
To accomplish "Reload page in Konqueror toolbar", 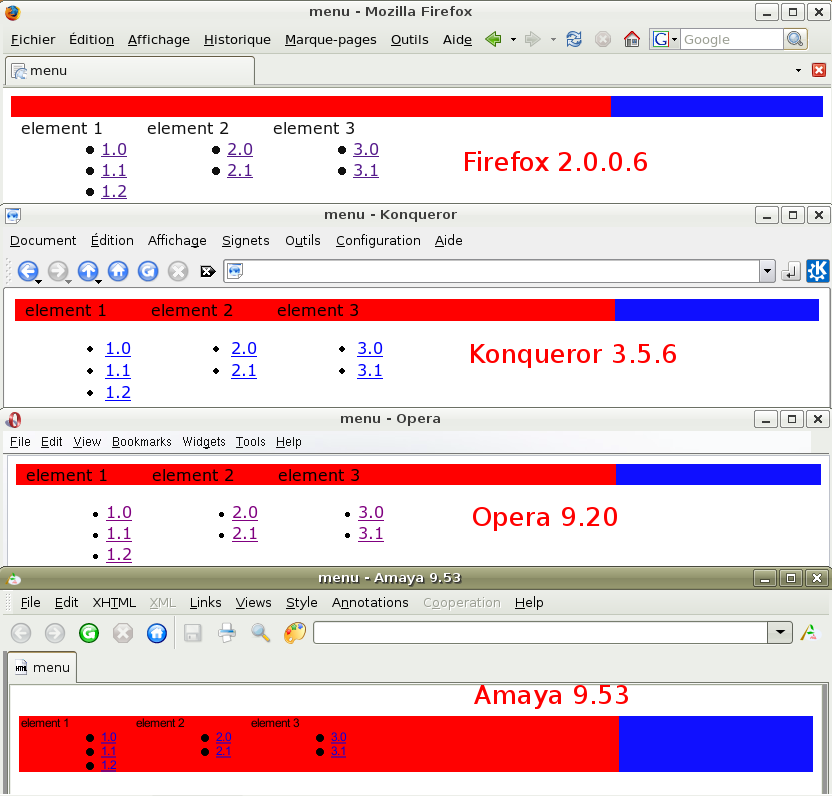I will 148,271.
